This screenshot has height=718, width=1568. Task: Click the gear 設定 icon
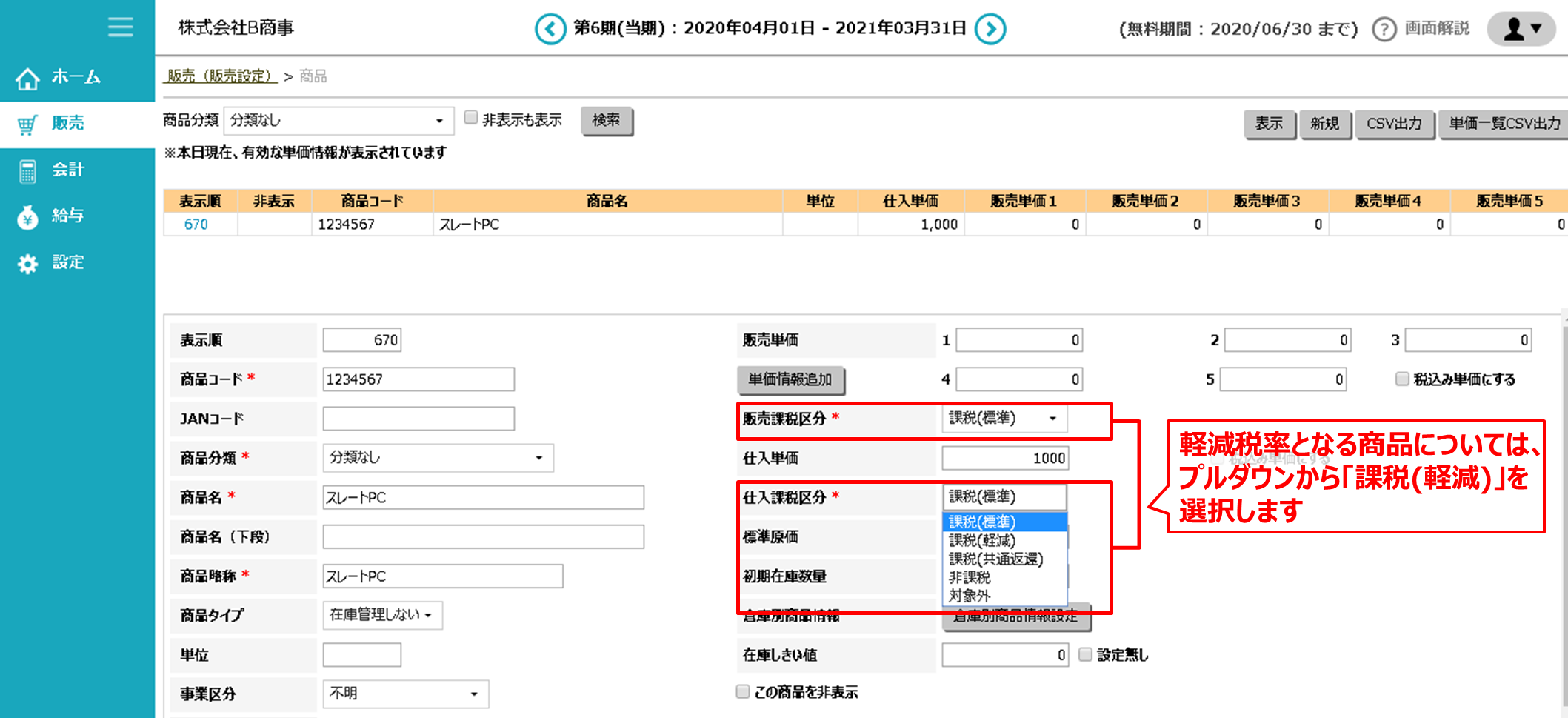(27, 264)
